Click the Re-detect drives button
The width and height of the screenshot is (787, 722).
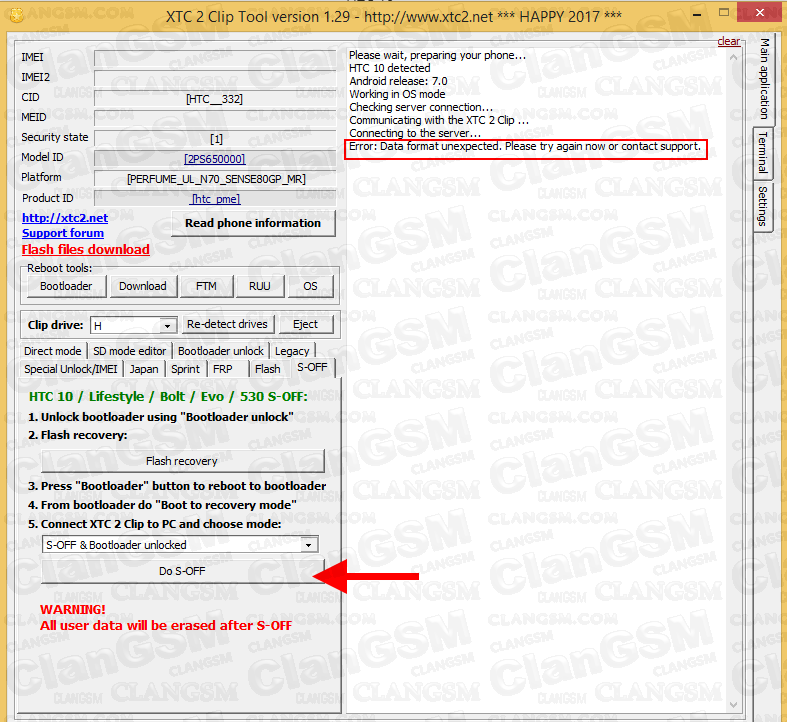point(227,324)
